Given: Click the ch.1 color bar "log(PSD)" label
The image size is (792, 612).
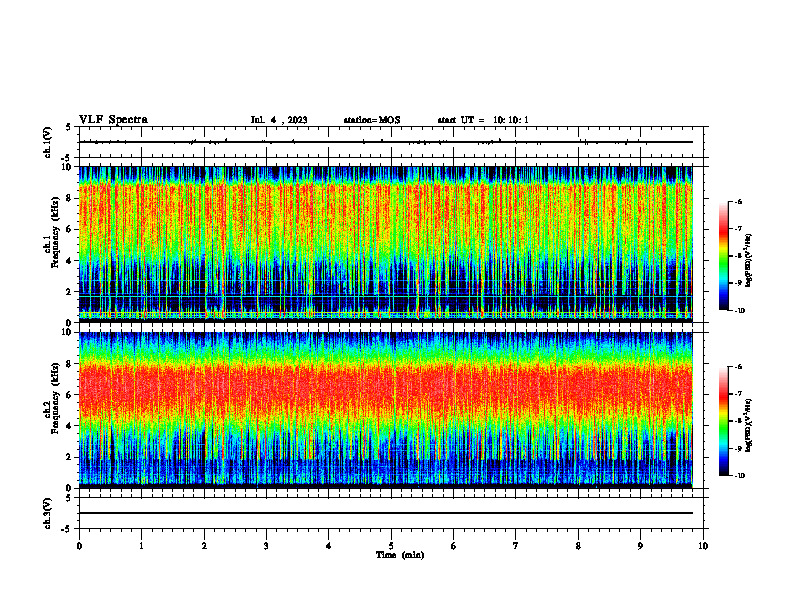Looking at the screenshot, I should (749, 261).
